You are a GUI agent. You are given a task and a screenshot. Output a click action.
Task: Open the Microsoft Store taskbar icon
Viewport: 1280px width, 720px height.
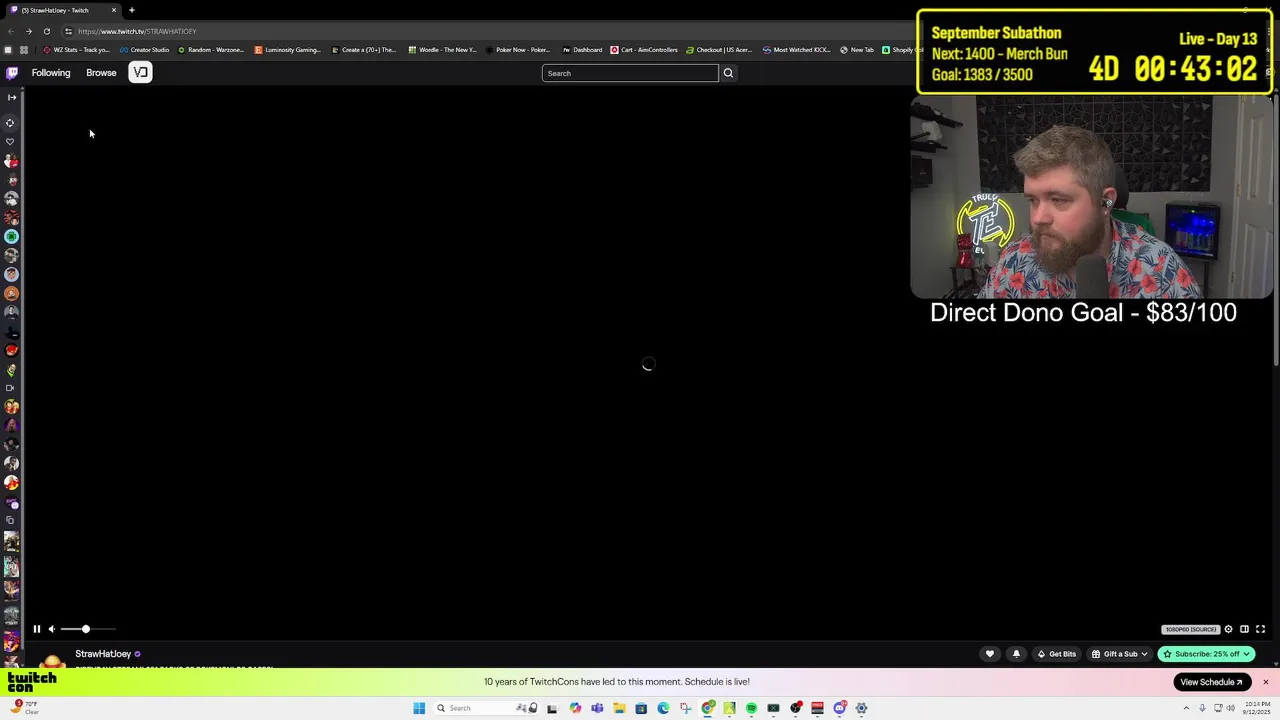pos(641,708)
